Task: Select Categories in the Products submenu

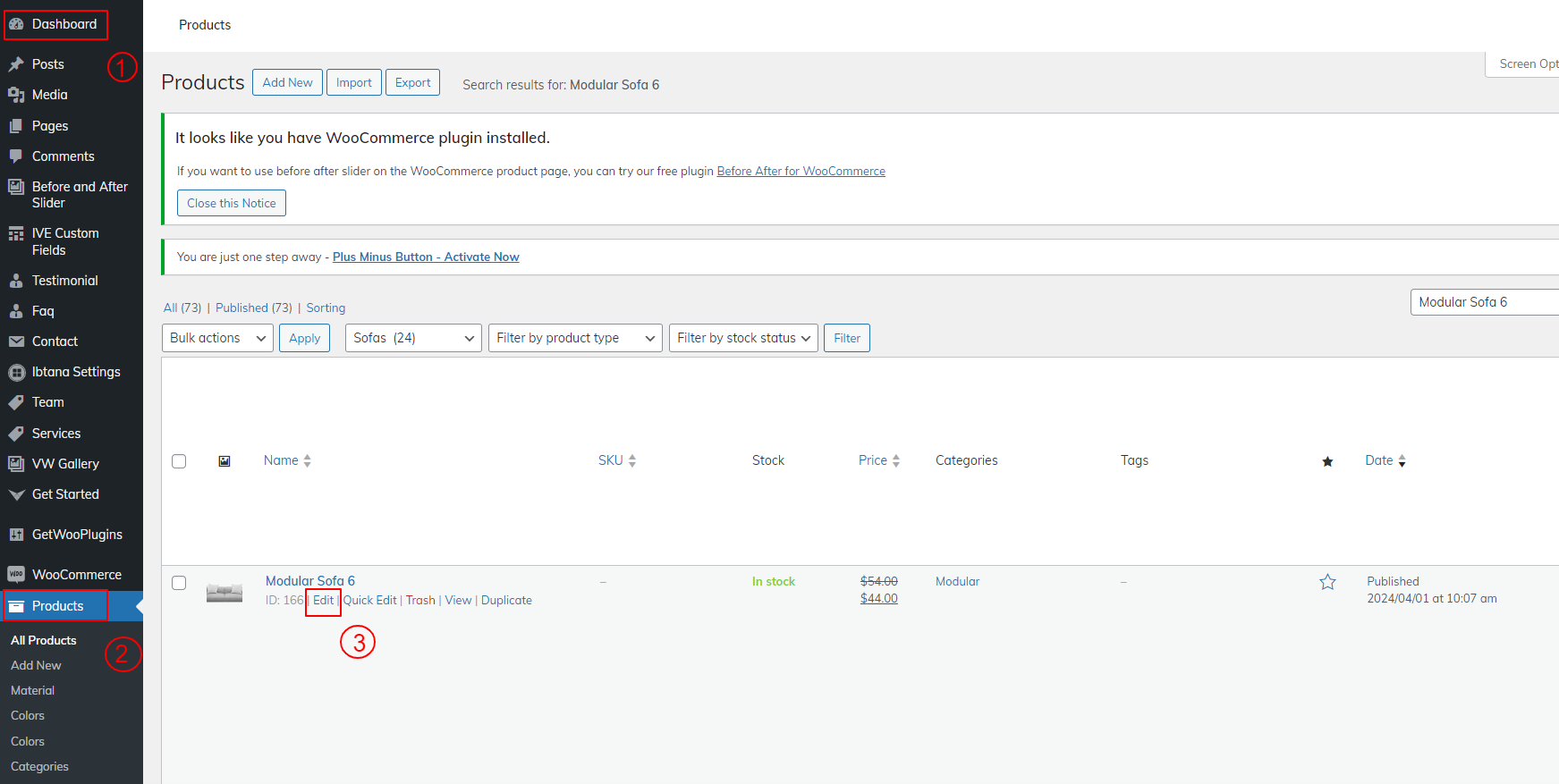Action: [39, 766]
